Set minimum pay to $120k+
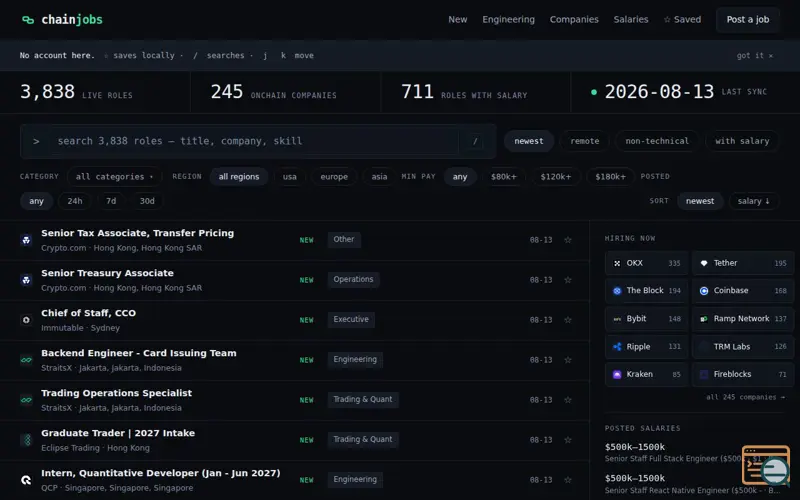The width and height of the screenshot is (800, 500). [556, 177]
